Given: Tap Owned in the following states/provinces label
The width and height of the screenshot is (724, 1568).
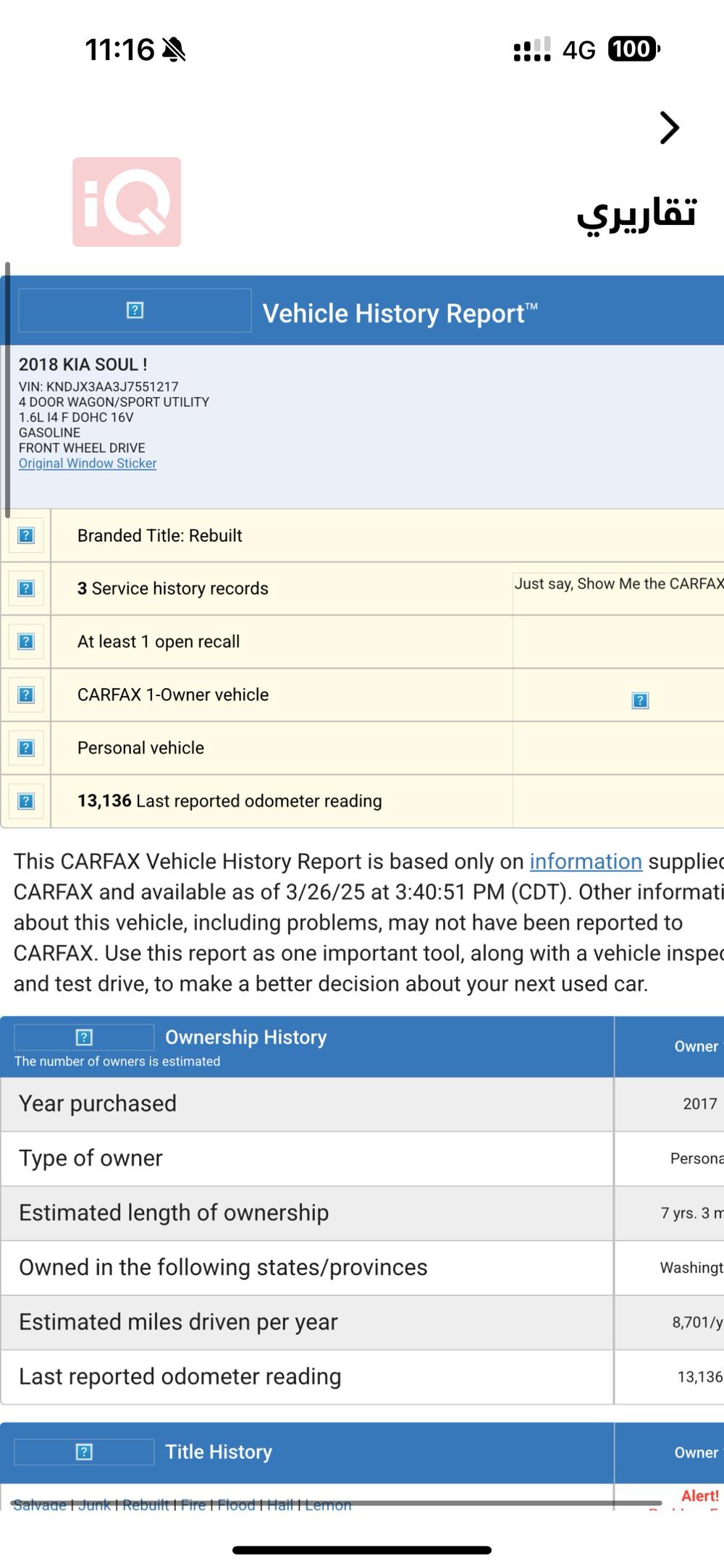Looking at the screenshot, I should point(223,1267).
